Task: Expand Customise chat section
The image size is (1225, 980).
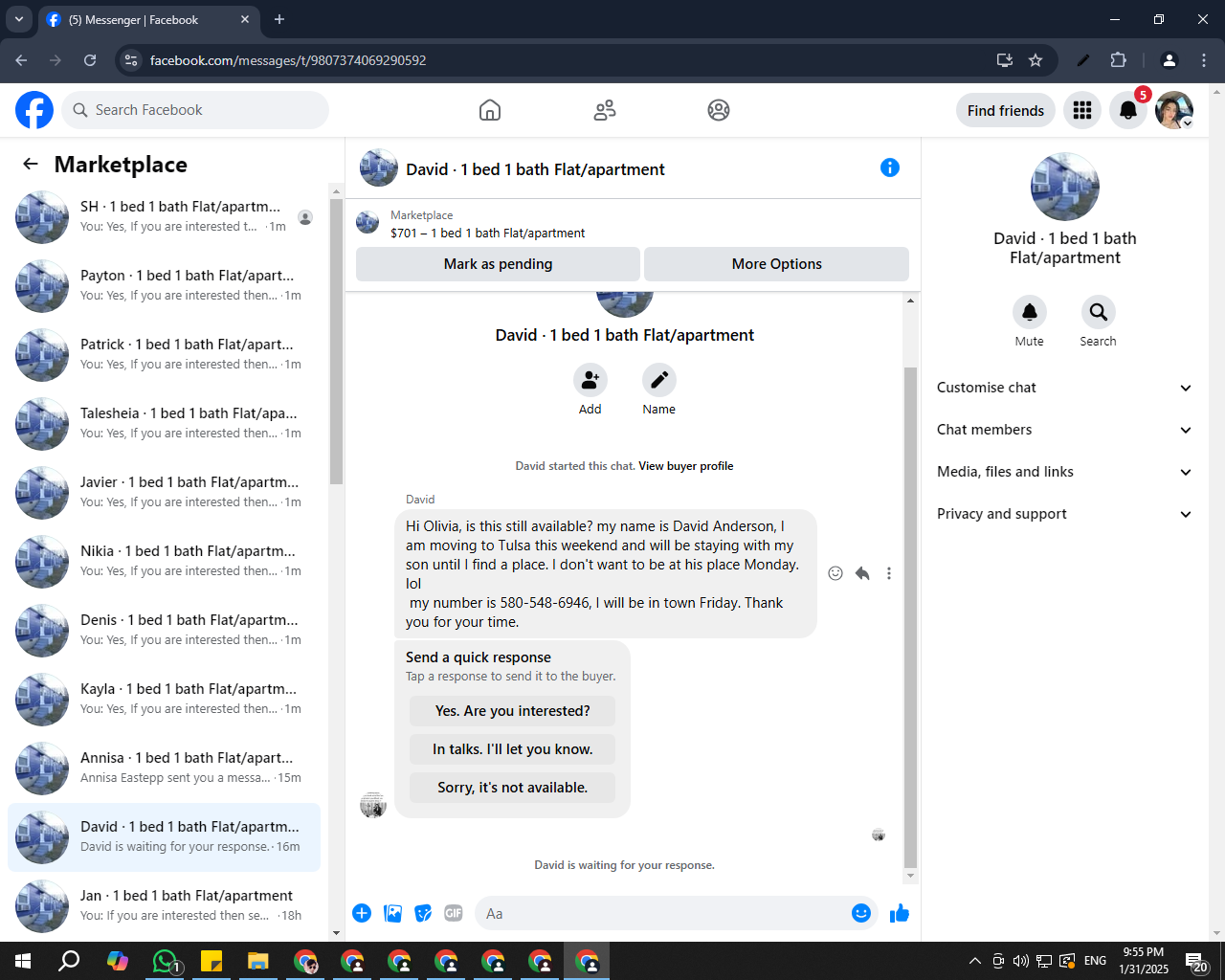Action: (x=1065, y=388)
